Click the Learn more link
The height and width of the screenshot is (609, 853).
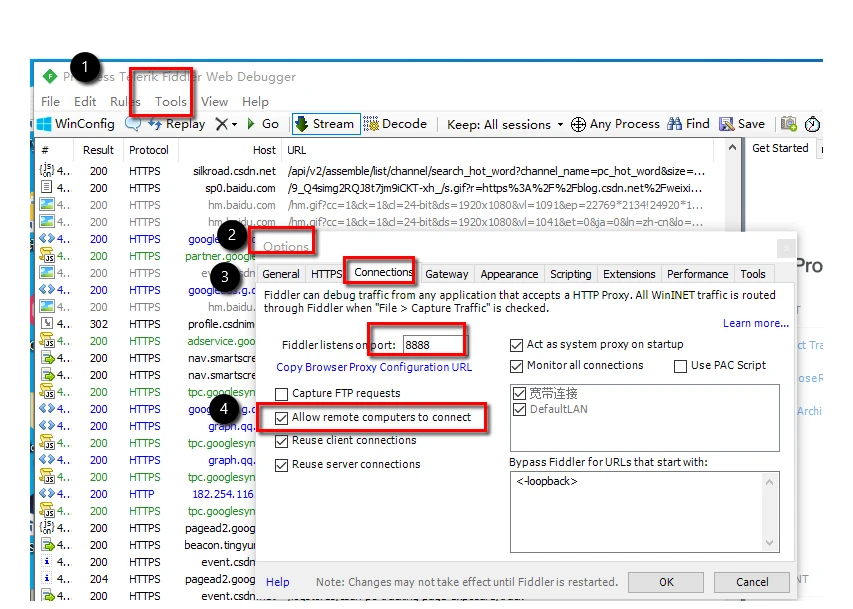tap(756, 323)
